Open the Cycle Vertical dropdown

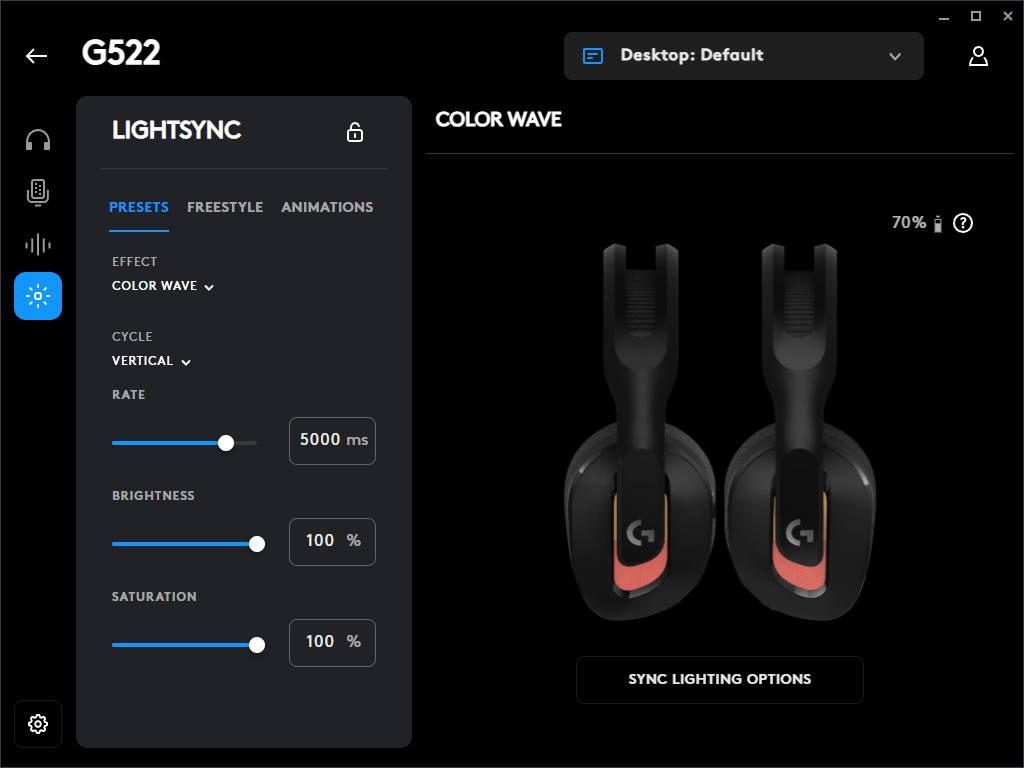(151, 361)
